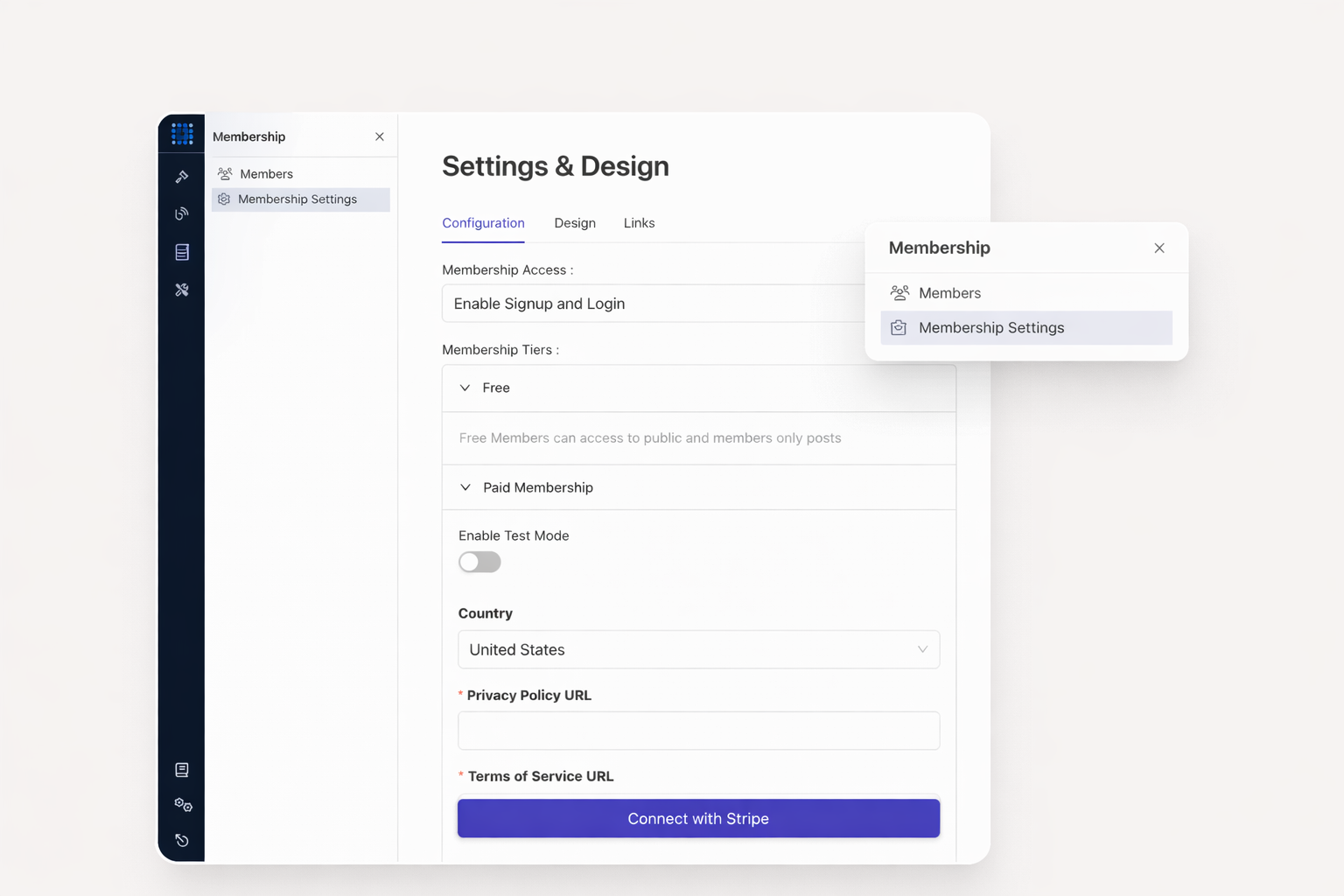Select Membership Settings in the left panel
Screen dimensions: 1344x896
point(297,199)
